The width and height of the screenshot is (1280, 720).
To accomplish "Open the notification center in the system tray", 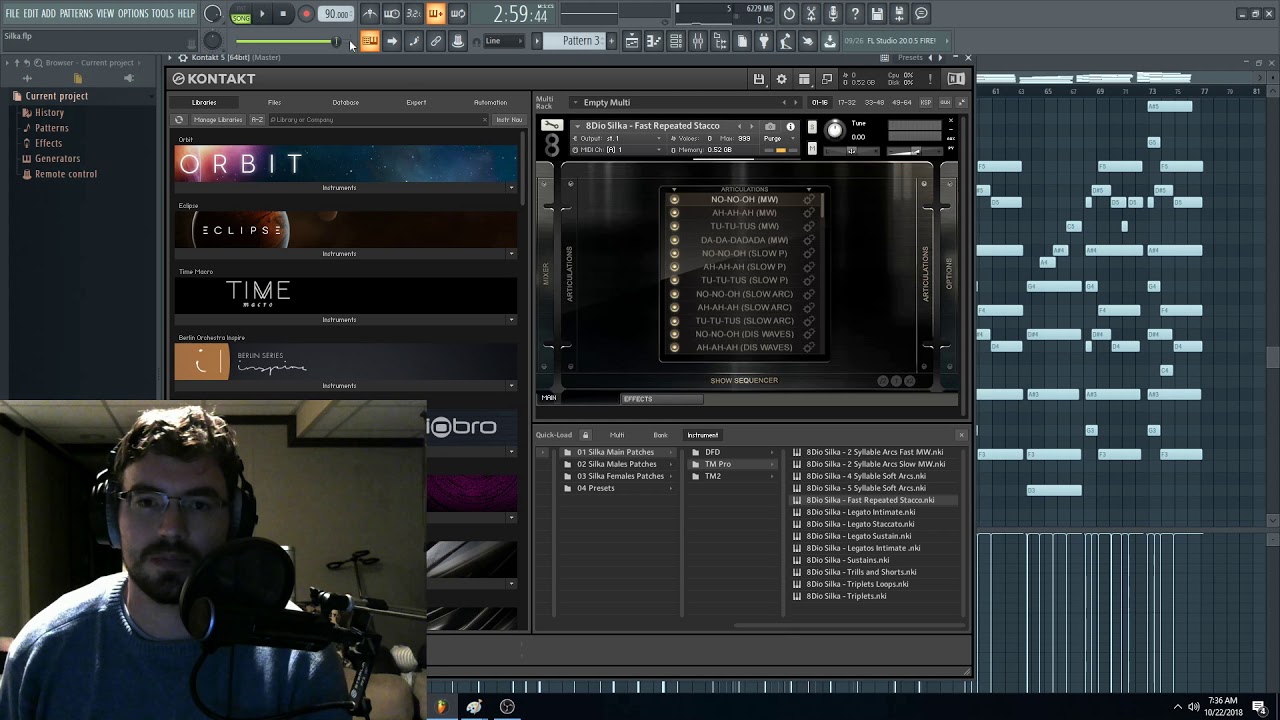I will click(1259, 707).
